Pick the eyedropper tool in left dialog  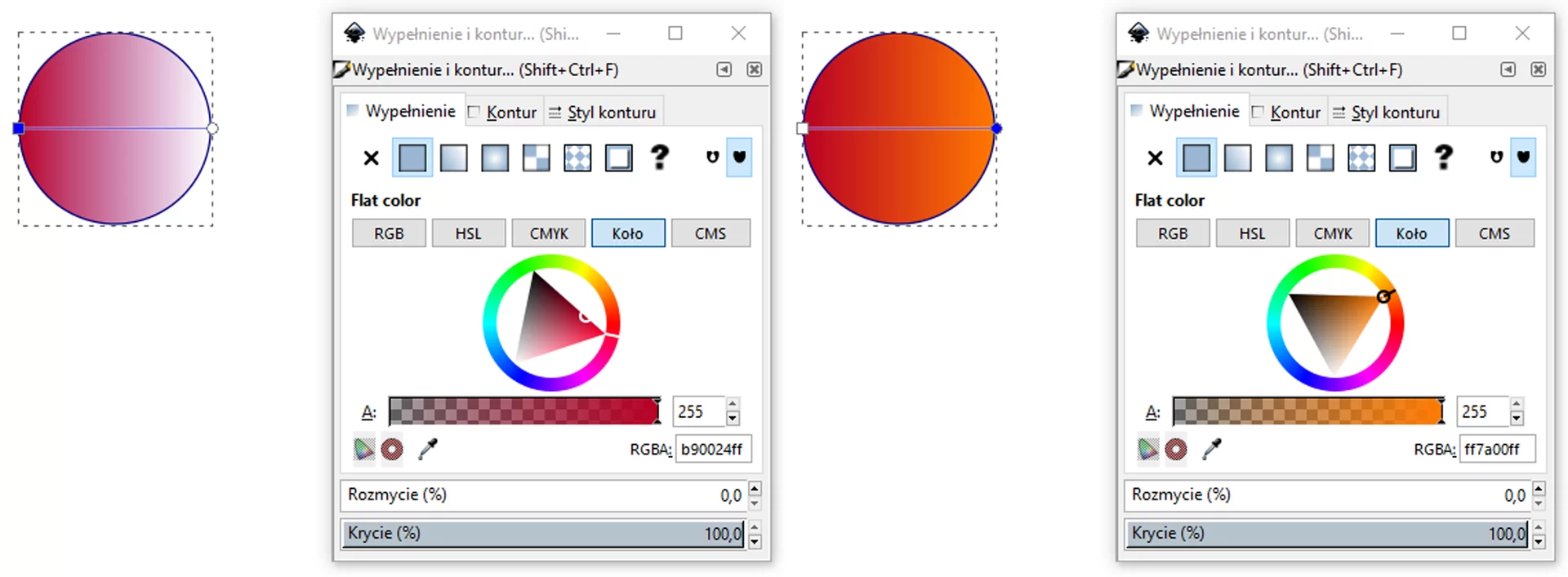coord(428,448)
